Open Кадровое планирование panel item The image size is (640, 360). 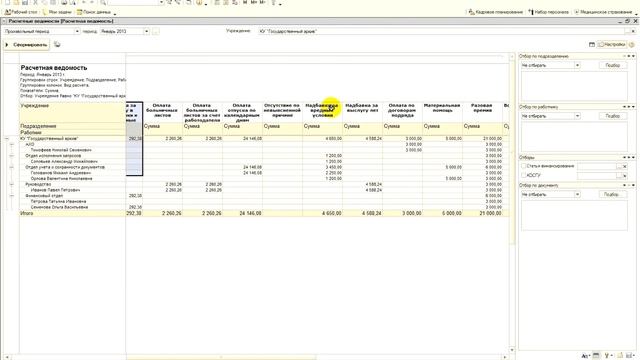point(496,12)
